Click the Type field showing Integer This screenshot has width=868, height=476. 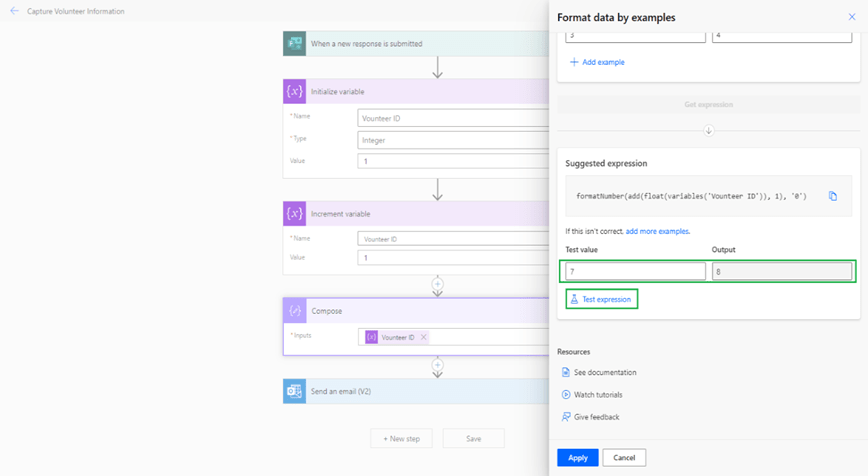coord(452,140)
